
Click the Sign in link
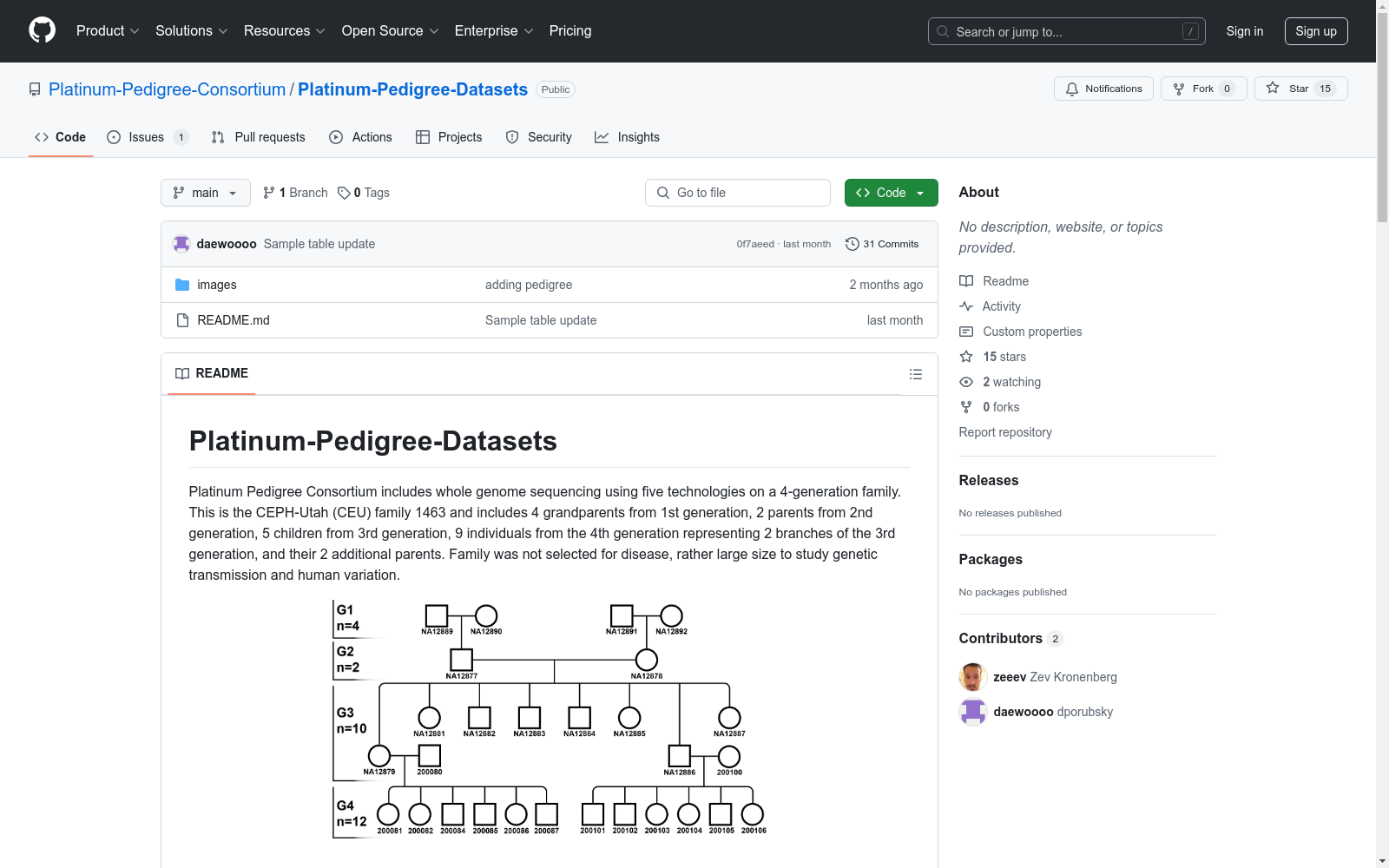click(1245, 31)
